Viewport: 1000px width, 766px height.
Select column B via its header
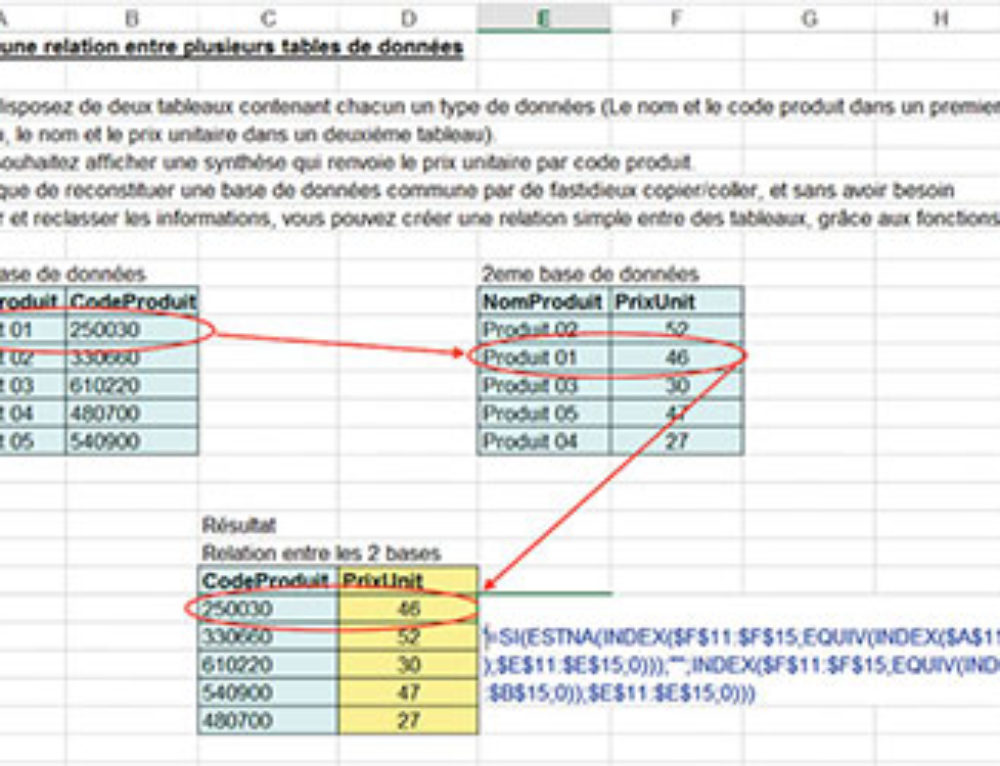[133, 15]
